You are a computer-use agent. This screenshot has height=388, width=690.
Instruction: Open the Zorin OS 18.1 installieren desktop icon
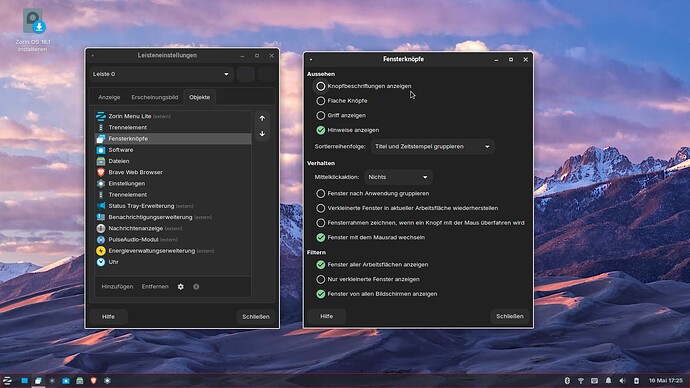(x=33, y=30)
